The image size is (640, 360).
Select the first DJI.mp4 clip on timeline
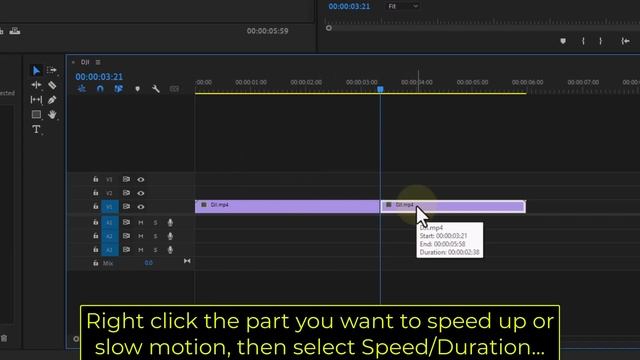coord(287,207)
